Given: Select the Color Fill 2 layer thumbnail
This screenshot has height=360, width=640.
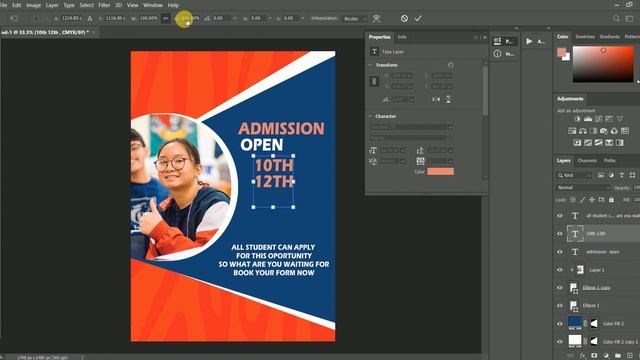Looking at the screenshot, I should (x=575, y=322).
